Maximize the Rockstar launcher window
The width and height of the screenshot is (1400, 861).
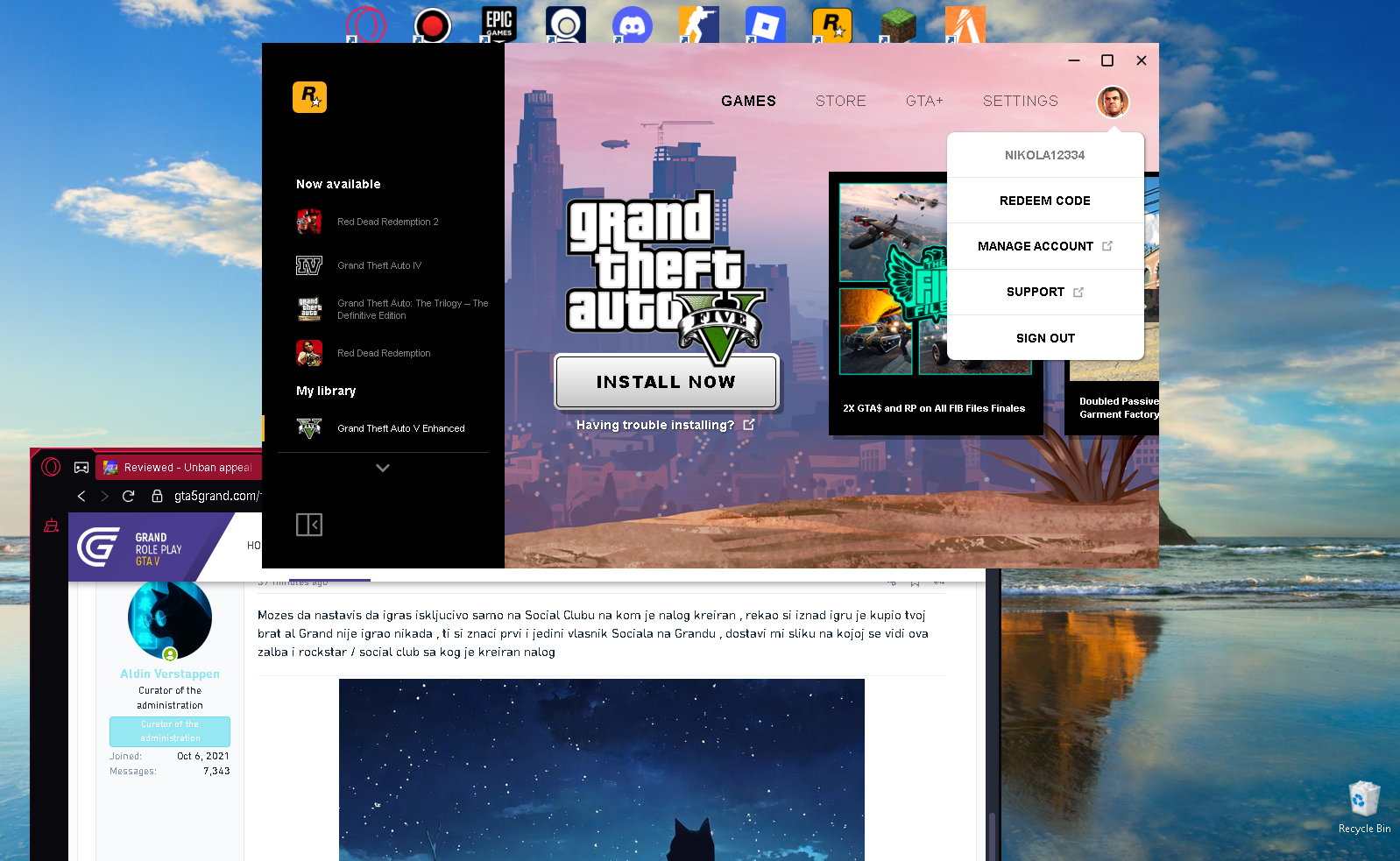pyautogui.click(x=1107, y=60)
